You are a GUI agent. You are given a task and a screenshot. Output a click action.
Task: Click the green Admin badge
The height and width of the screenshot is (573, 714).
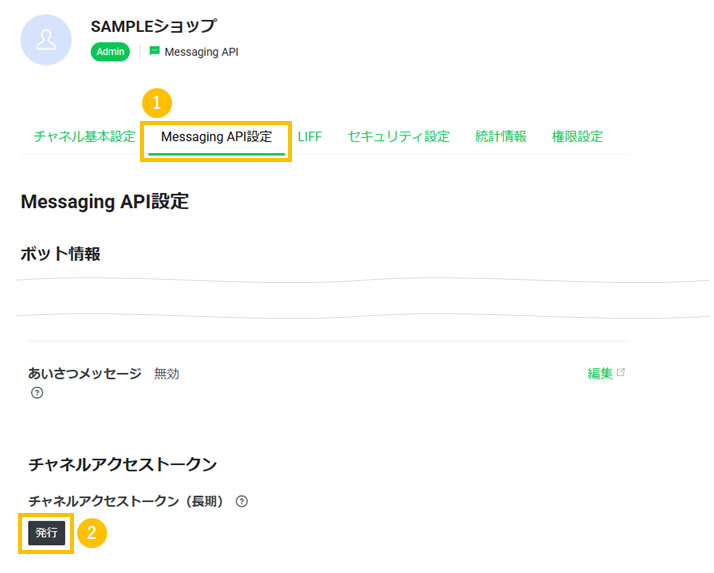(110, 51)
